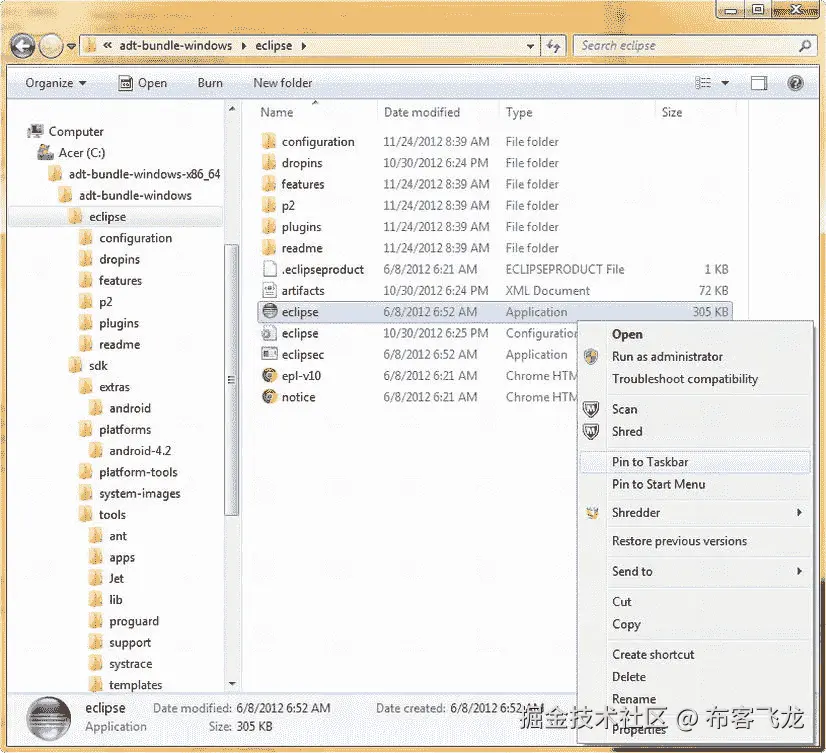
Task: Choose Troubleshoot compatibility
Action: click(x=685, y=379)
